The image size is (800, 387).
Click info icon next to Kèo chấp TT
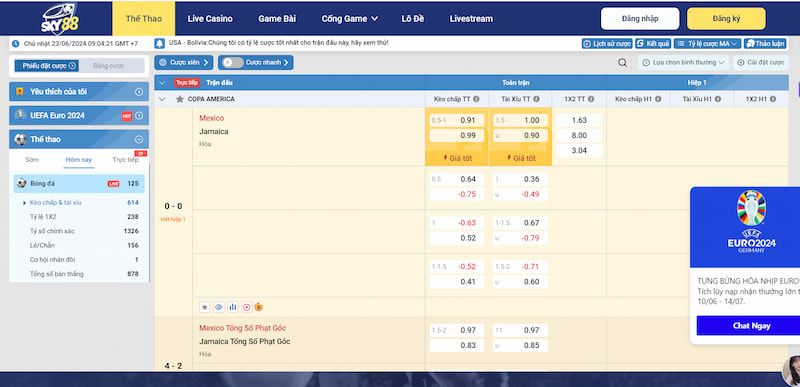point(476,99)
